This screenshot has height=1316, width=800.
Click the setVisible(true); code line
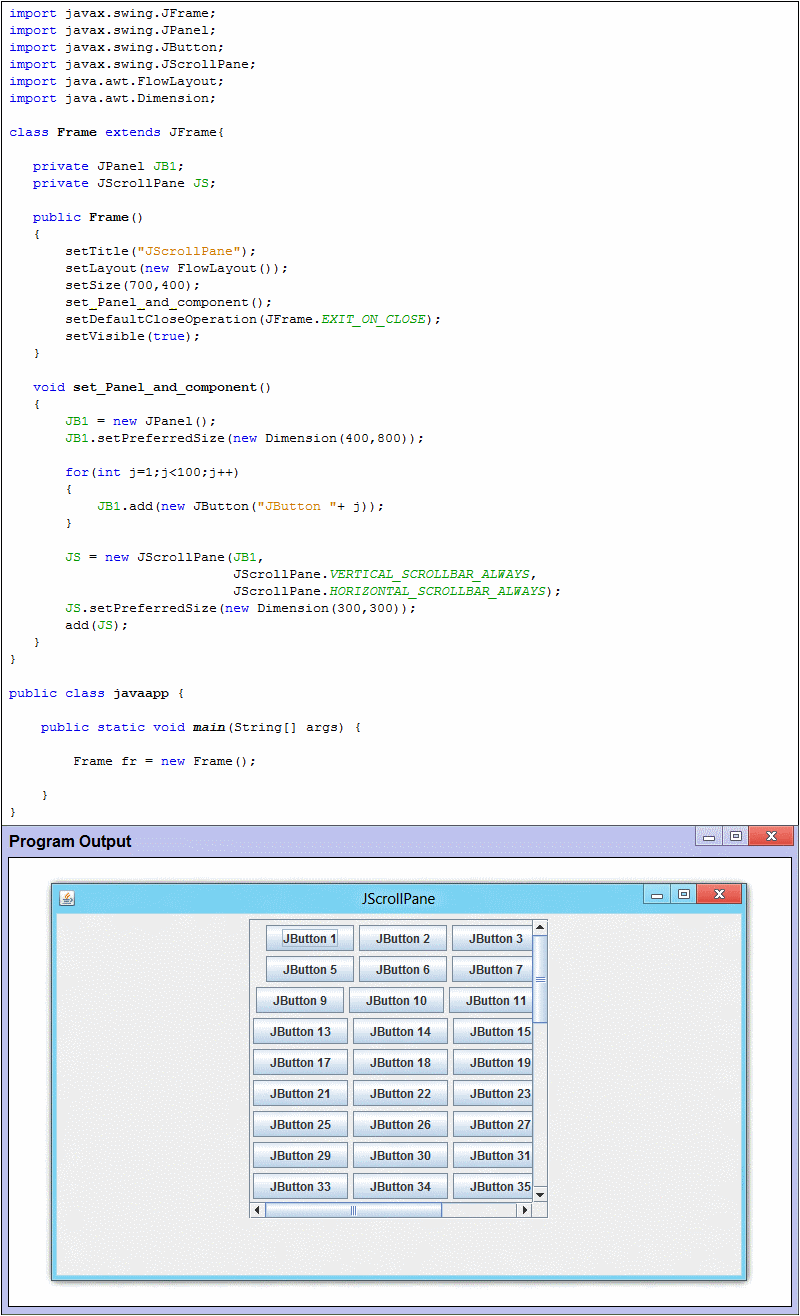pos(133,336)
